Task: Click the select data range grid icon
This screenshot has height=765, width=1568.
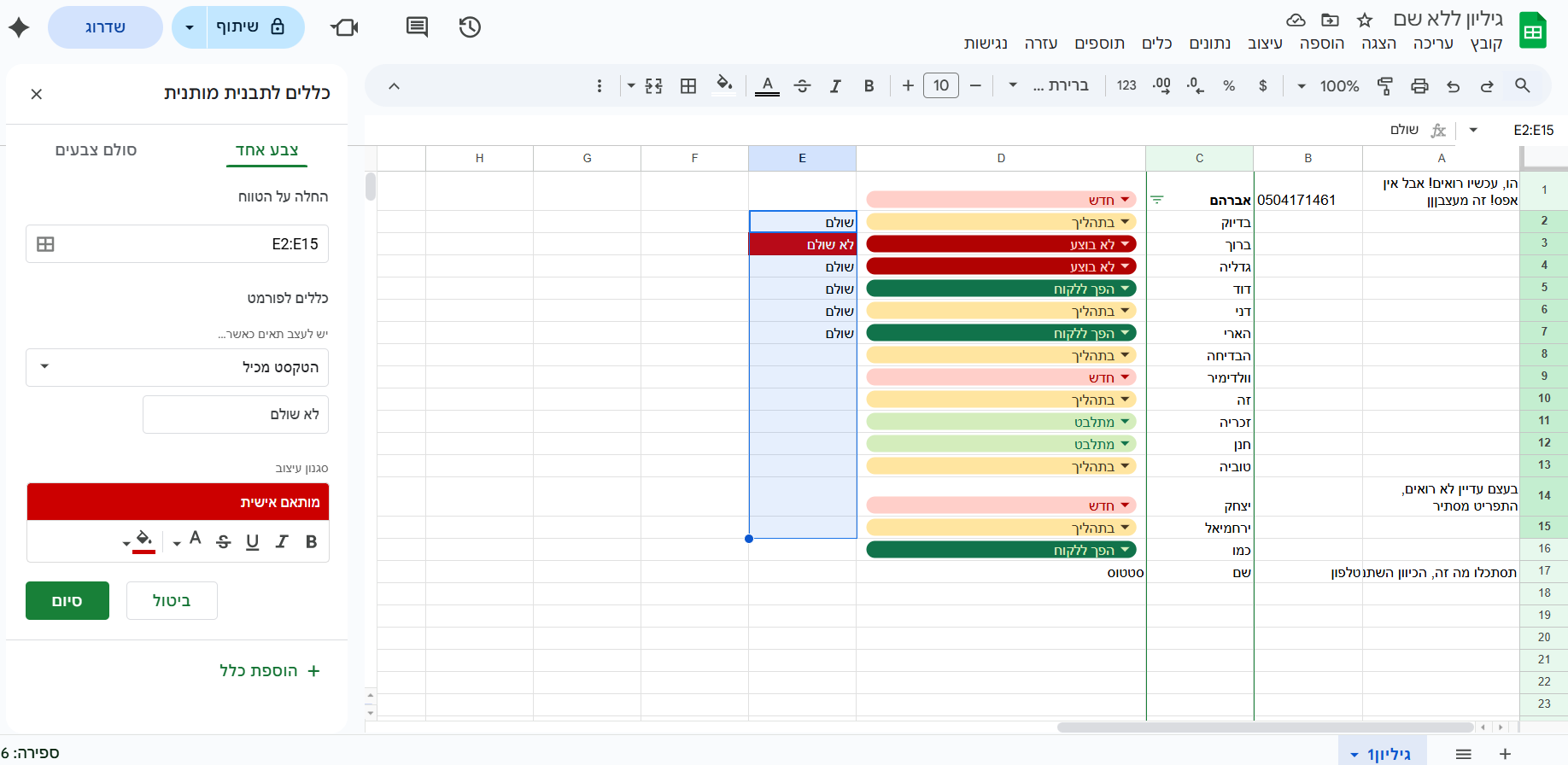Action: (x=46, y=244)
